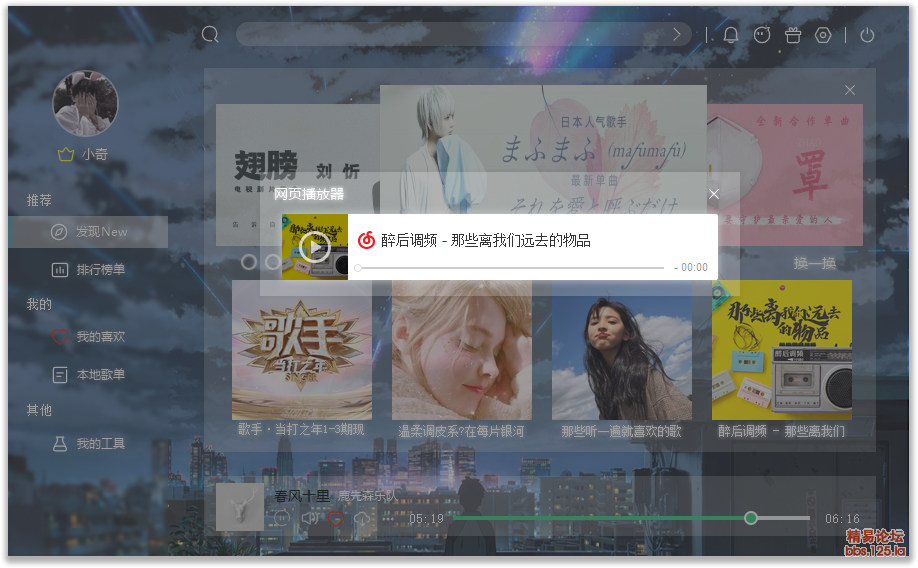The height and width of the screenshot is (568, 918).
Task: Click the arrow in the search bar
Action: [677, 35]
